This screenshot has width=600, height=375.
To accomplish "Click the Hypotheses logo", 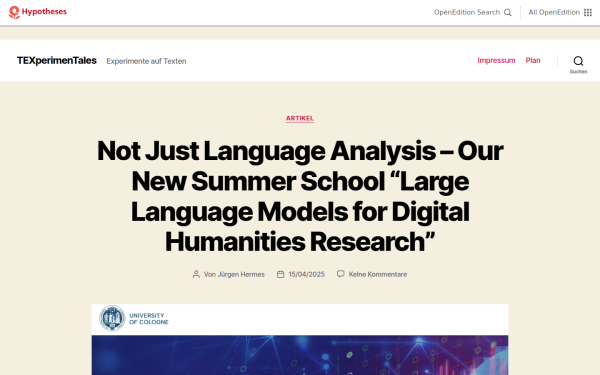I will [x=38, y=12].
